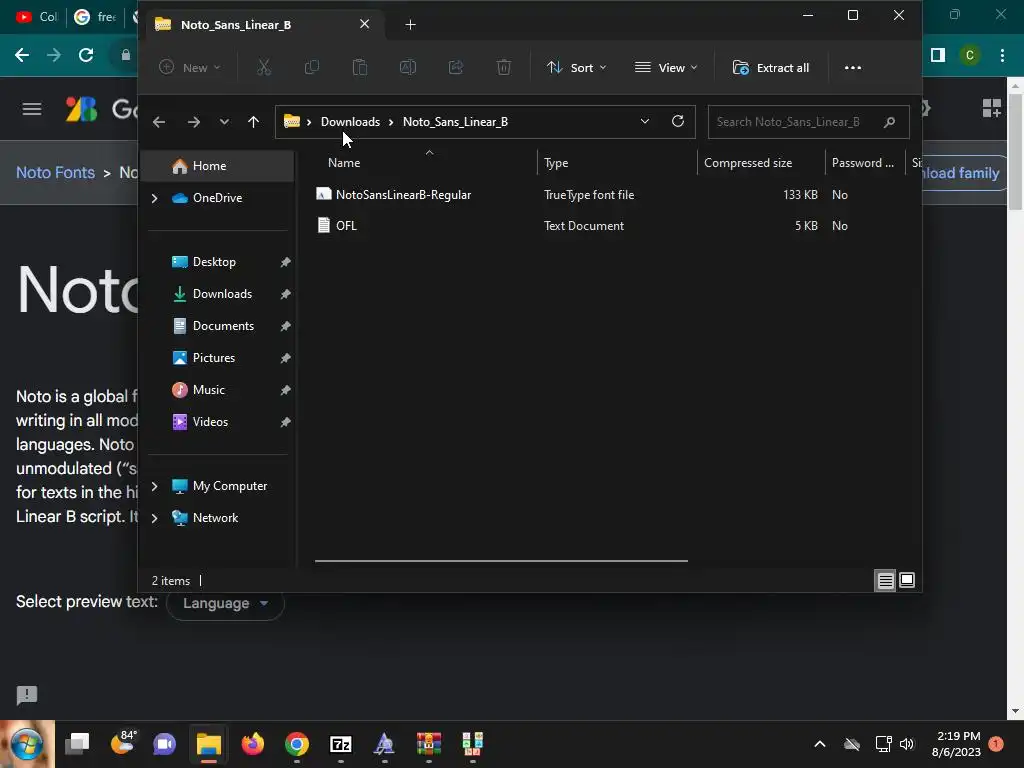Expand the My Computer tree node

click(x=154, y=486)
